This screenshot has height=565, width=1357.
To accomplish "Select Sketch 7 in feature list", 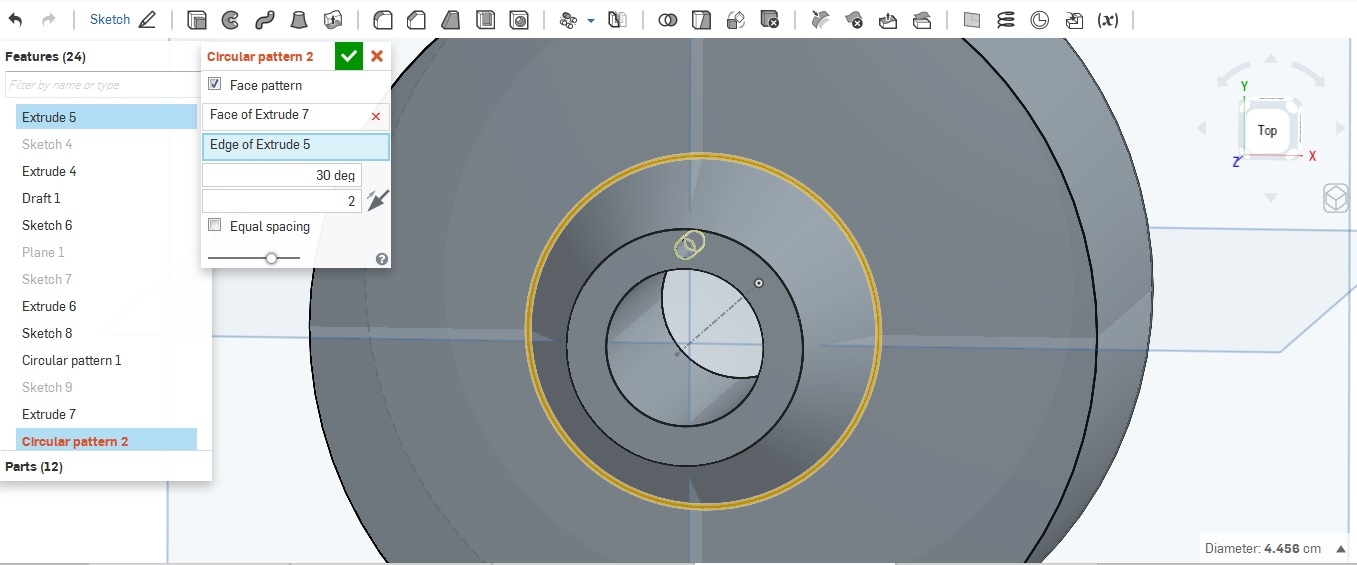I will tap(106, 279).
